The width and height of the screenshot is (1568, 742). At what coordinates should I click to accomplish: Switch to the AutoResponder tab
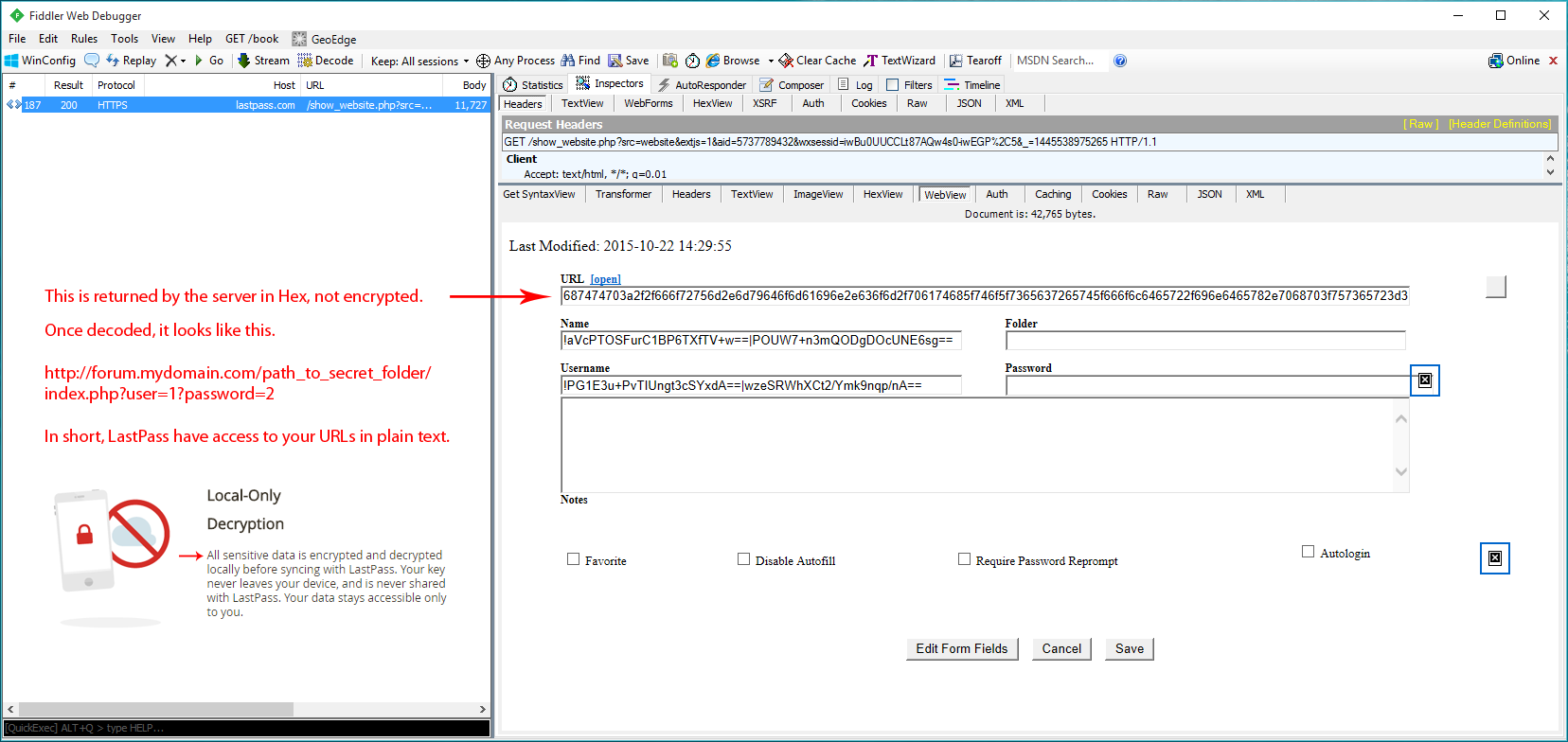(702, 84)
